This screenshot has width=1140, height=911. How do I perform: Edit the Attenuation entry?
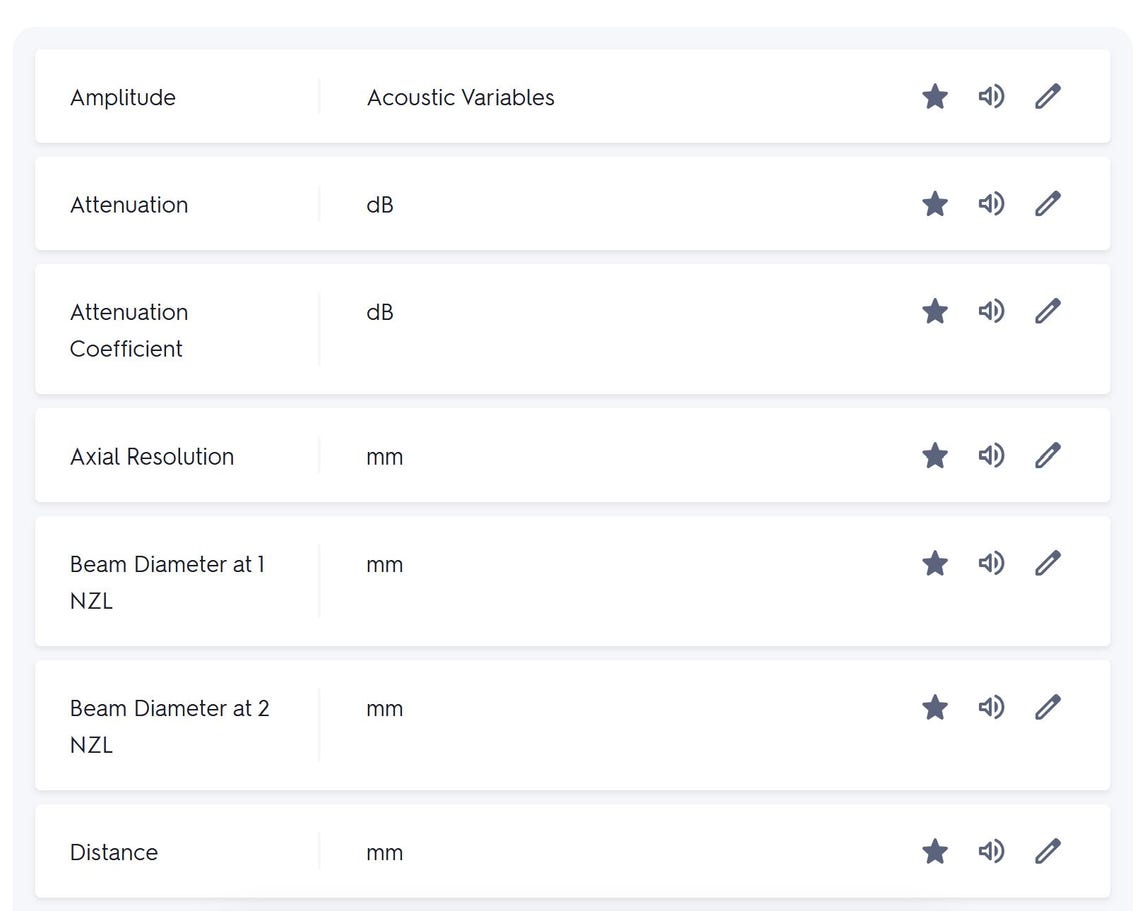point(1047,203)
